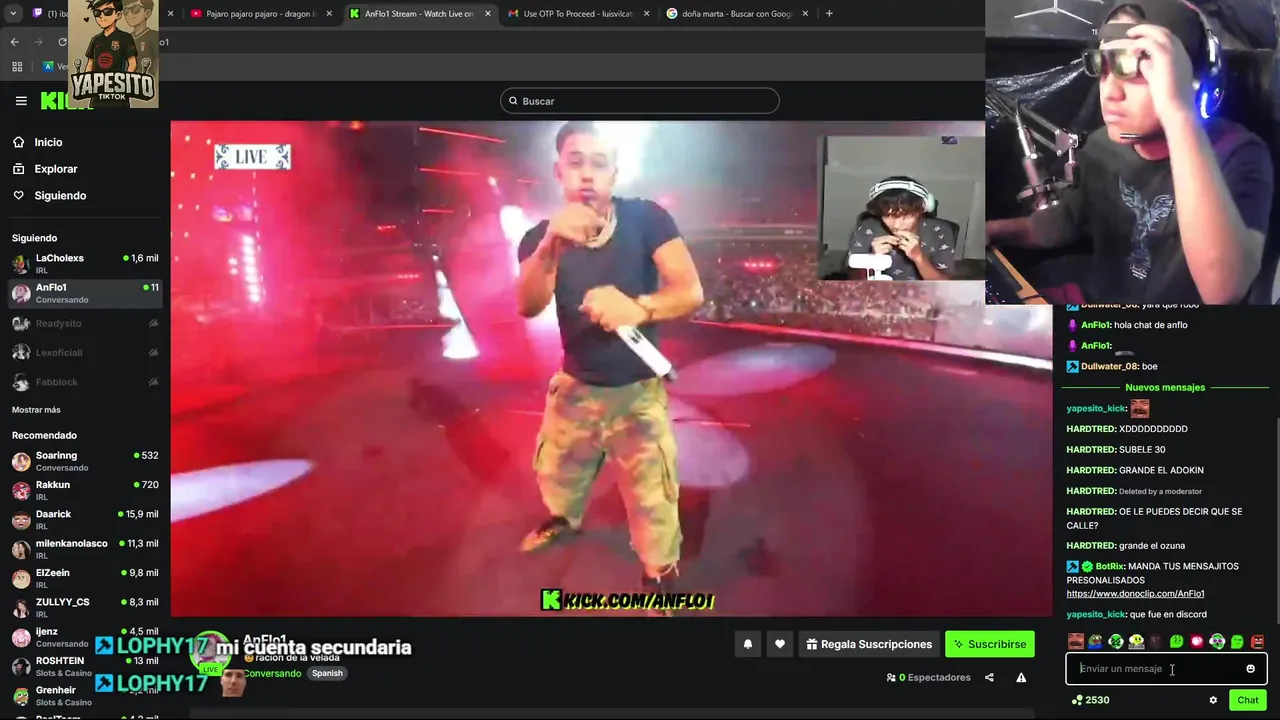Share the stream with share icon
This screenshot has width=1280, height=720.
(x=989, y=677)
